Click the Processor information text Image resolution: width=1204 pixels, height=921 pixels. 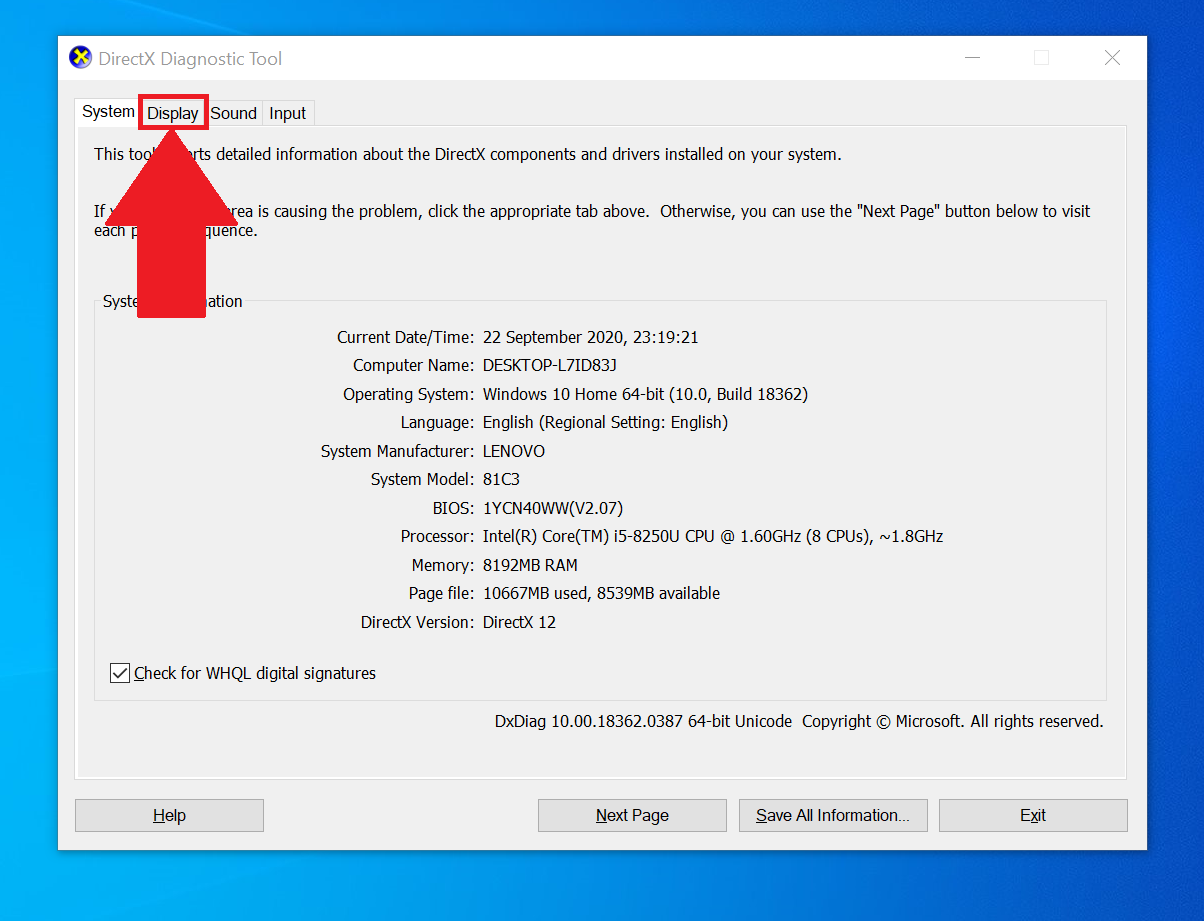click(712, 536)
